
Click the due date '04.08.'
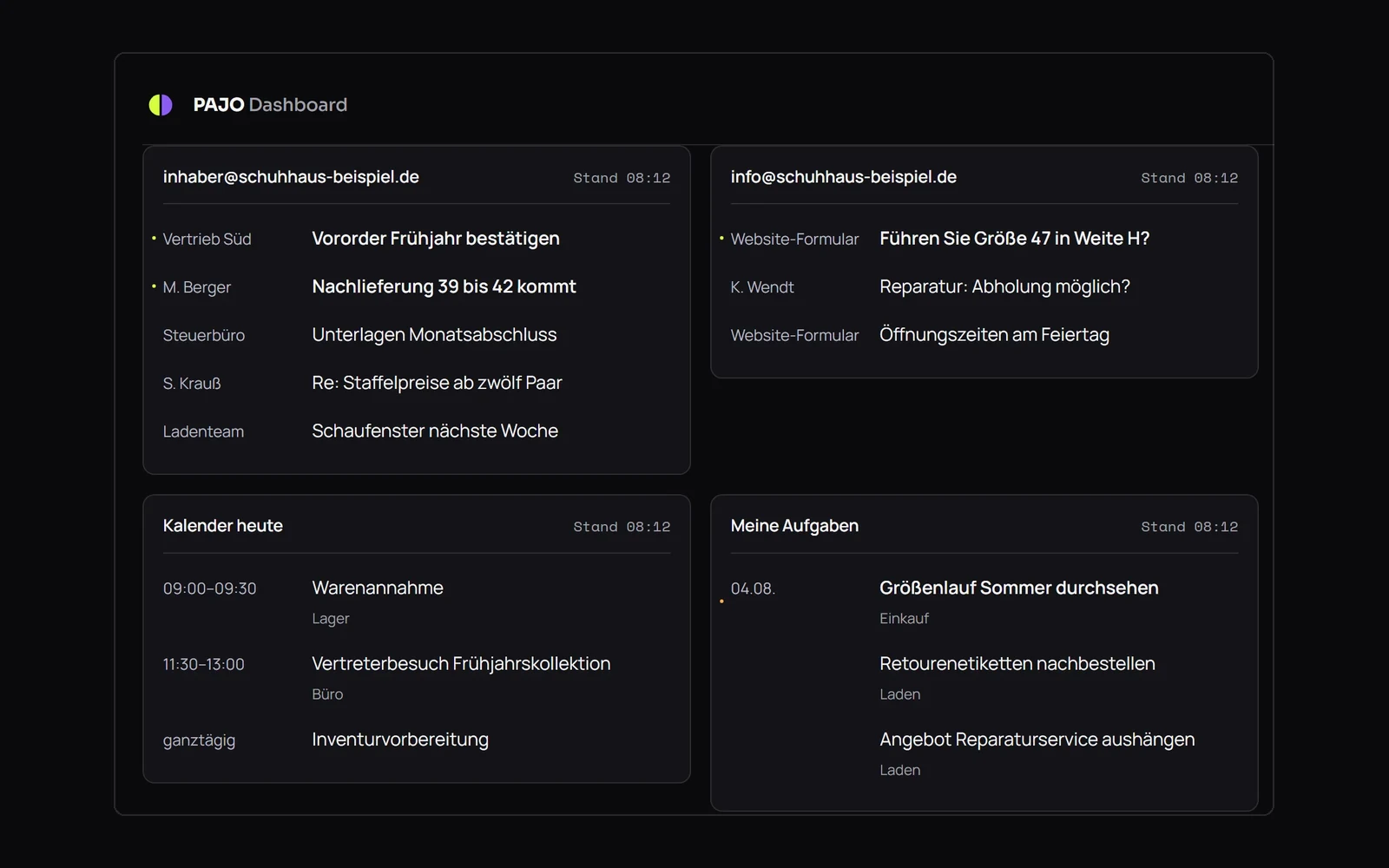tap(753, 589)
